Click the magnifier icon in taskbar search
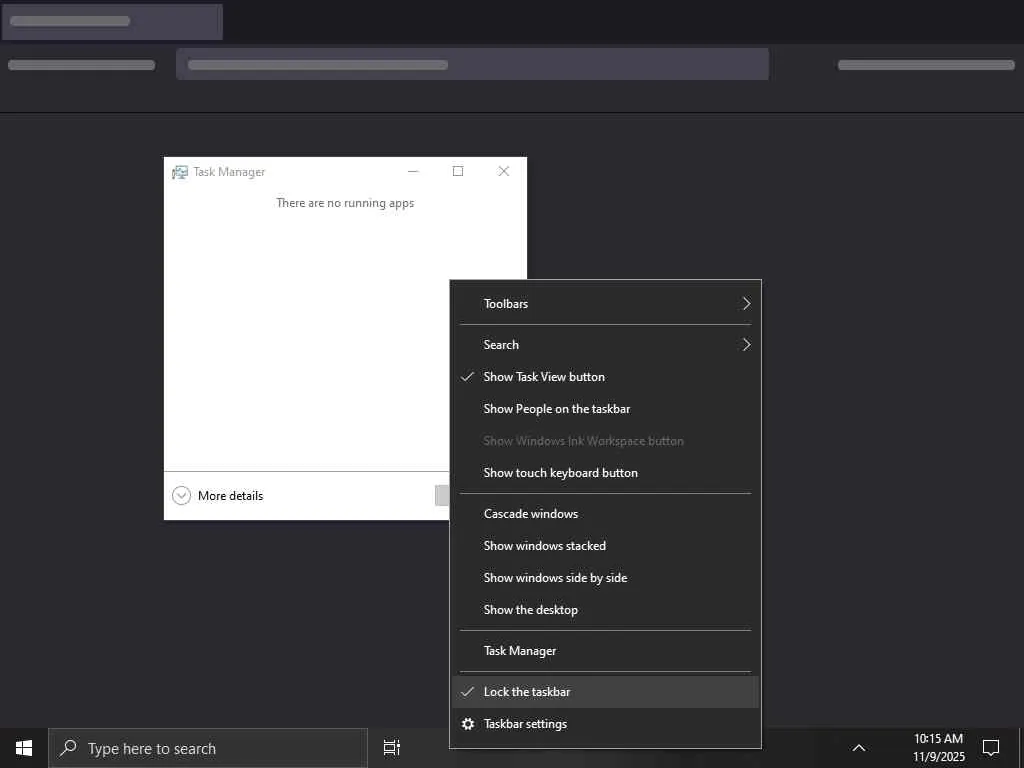1024x768 pixels. pyautogui.click(x=69, y=748)
